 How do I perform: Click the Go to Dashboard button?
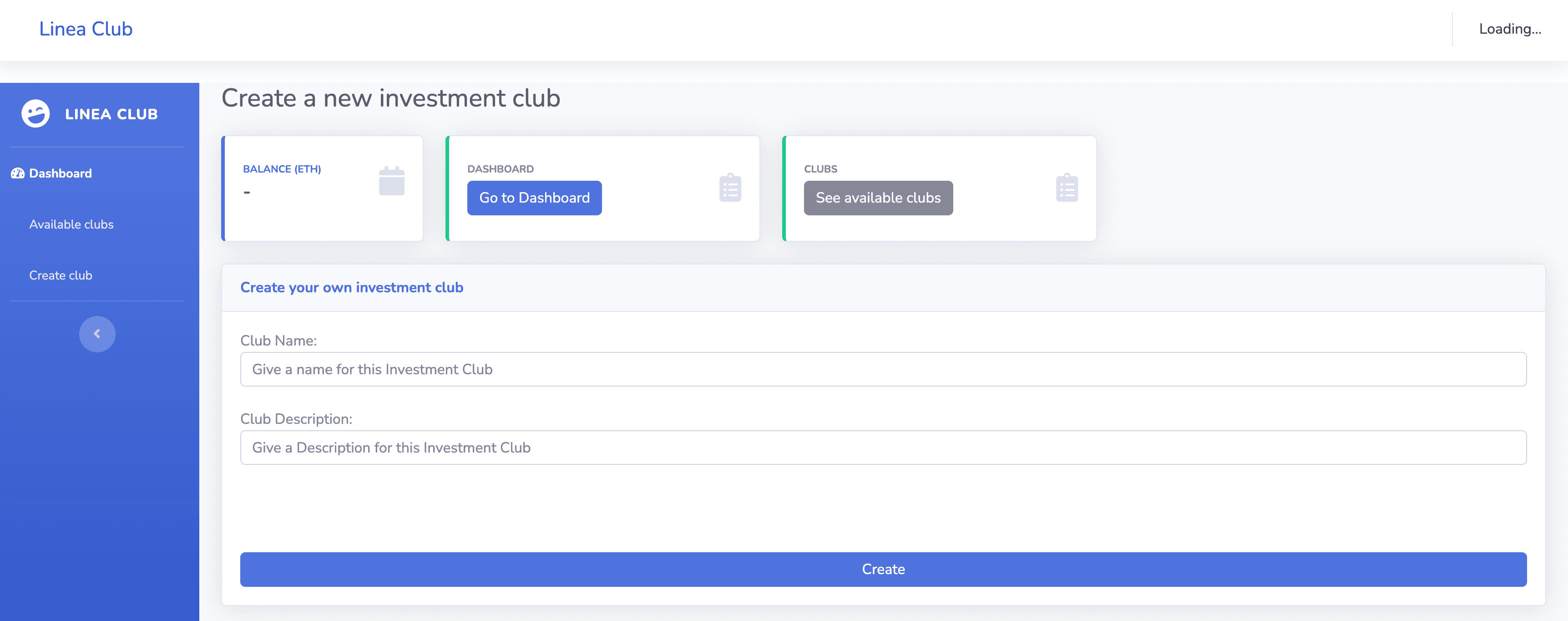534,198
